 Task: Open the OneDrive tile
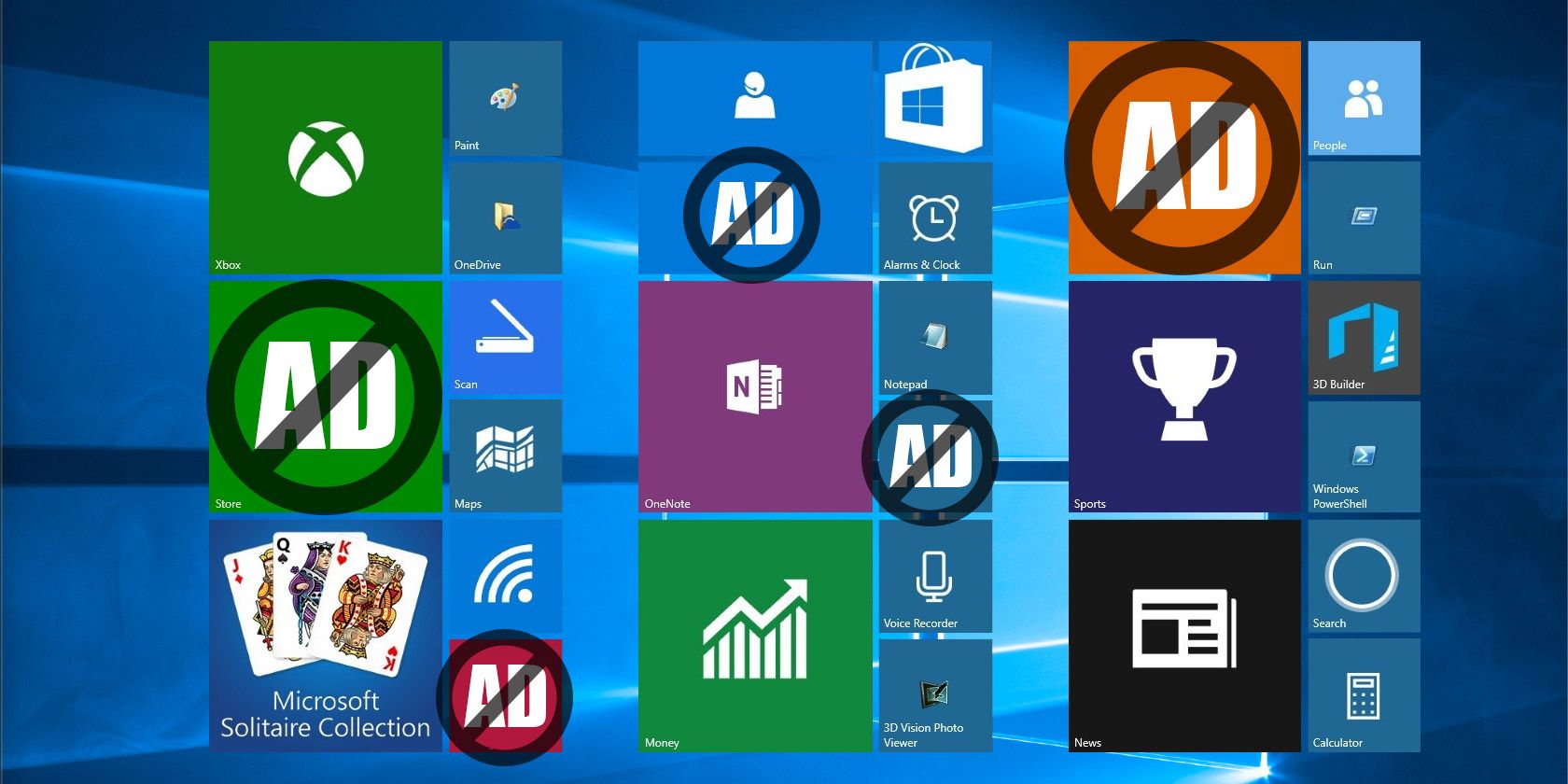[506, 218]
